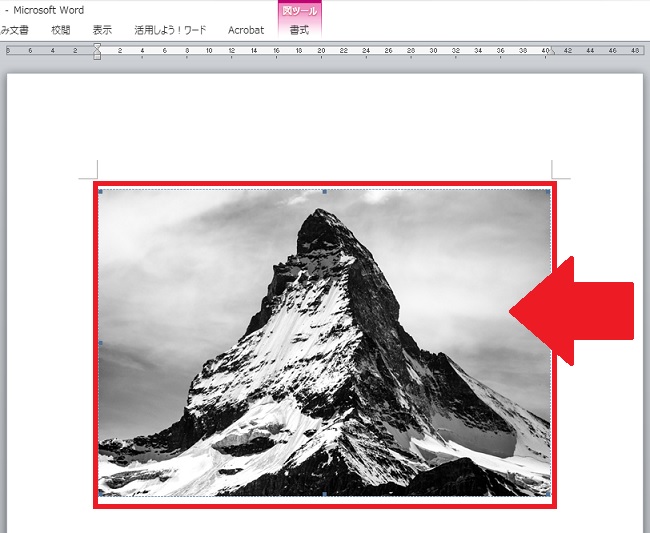Open the 書式 tab
650x533 pixels.
click(299, 30)
